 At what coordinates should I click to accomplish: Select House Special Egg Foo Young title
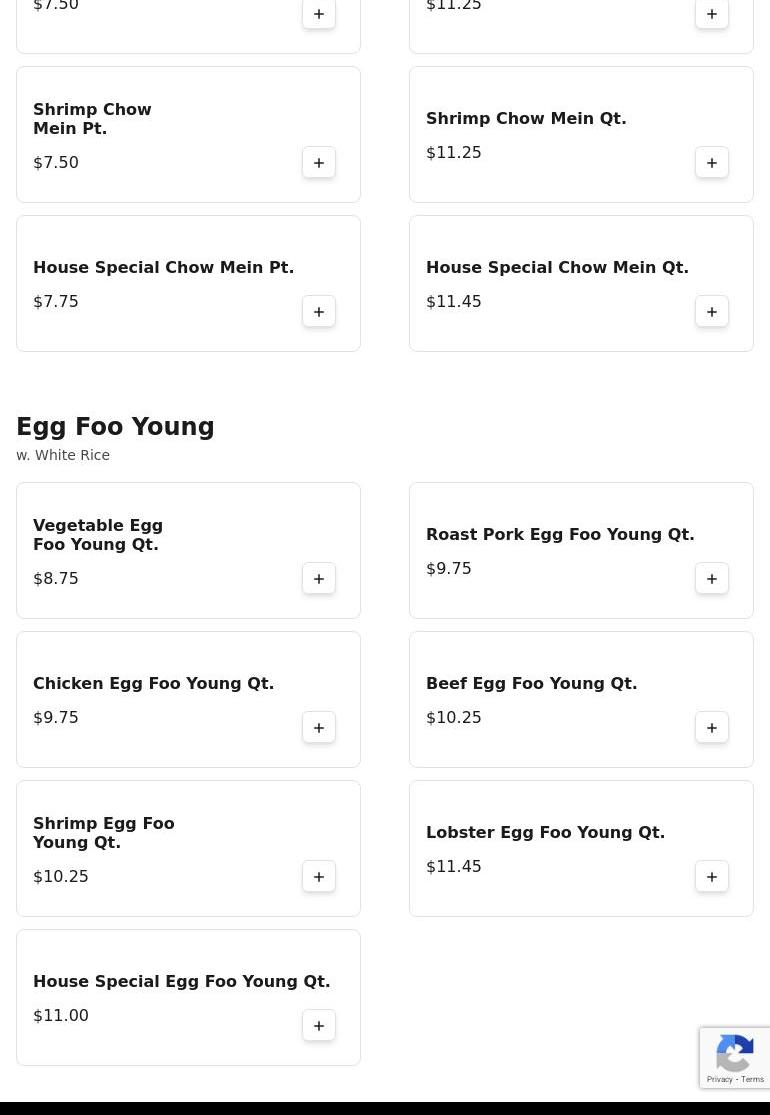pos(181,982)
